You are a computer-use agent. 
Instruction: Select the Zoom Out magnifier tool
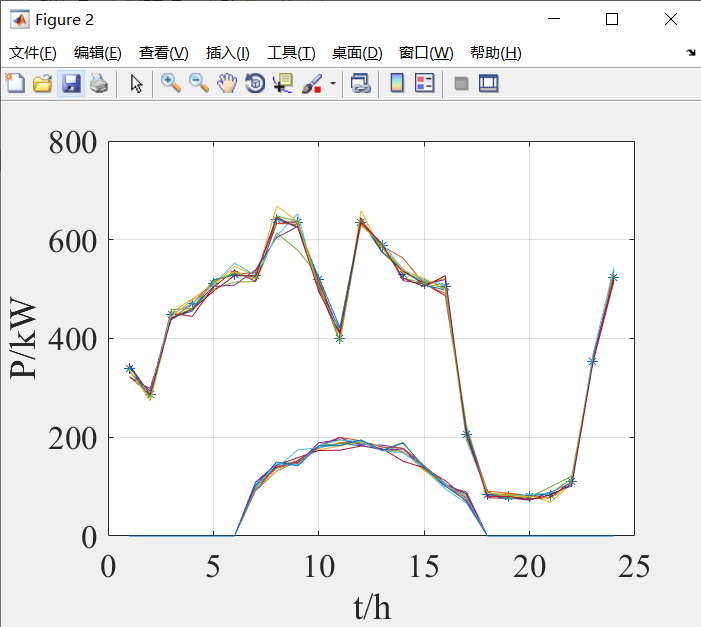coord(199,84)
